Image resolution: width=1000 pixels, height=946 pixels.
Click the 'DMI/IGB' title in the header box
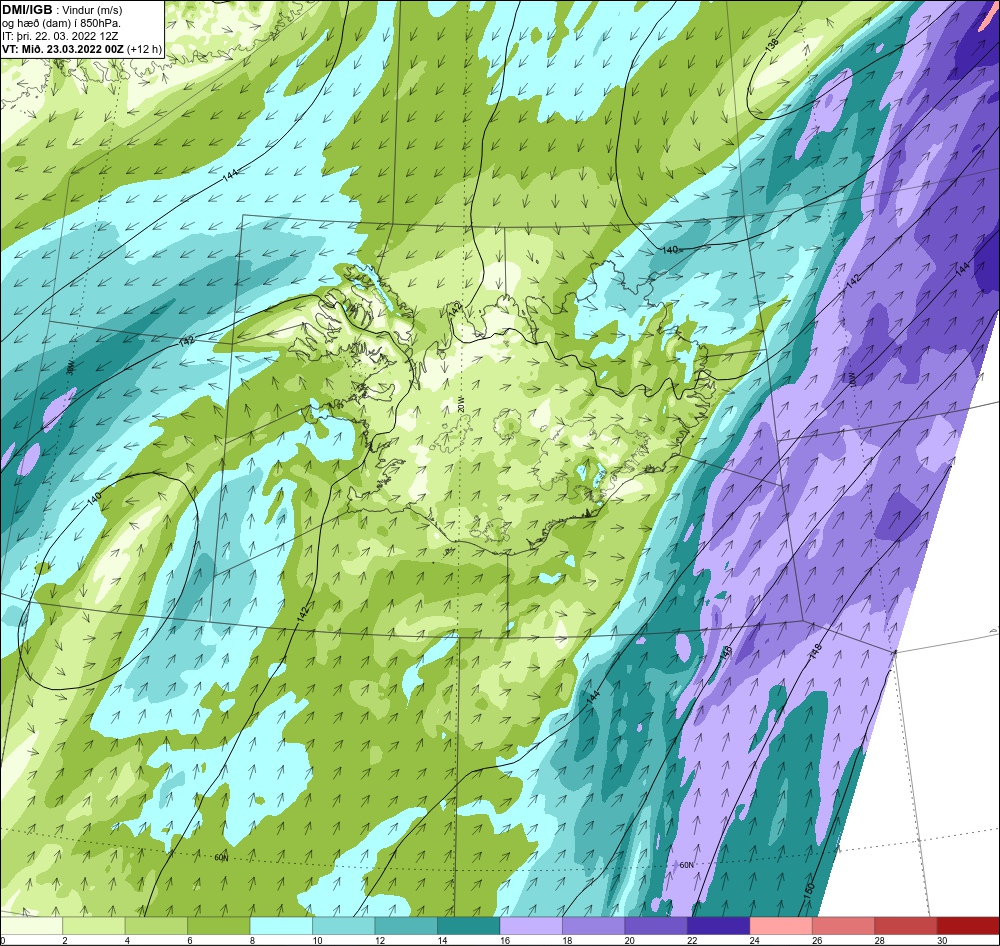coord(27,10)
